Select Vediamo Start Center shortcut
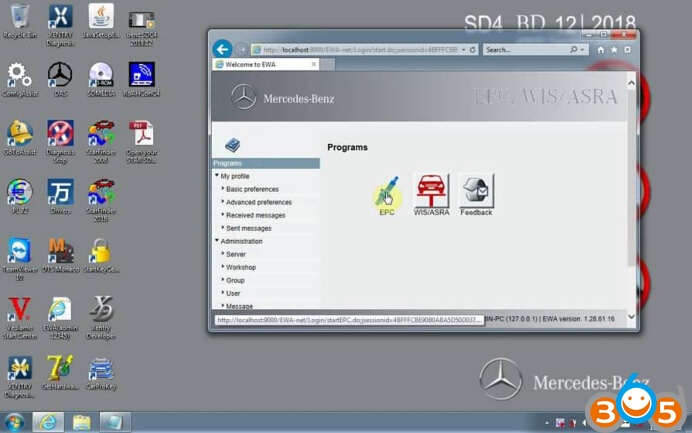This screenshot has height=433, width=692. (x=19, y=318)
